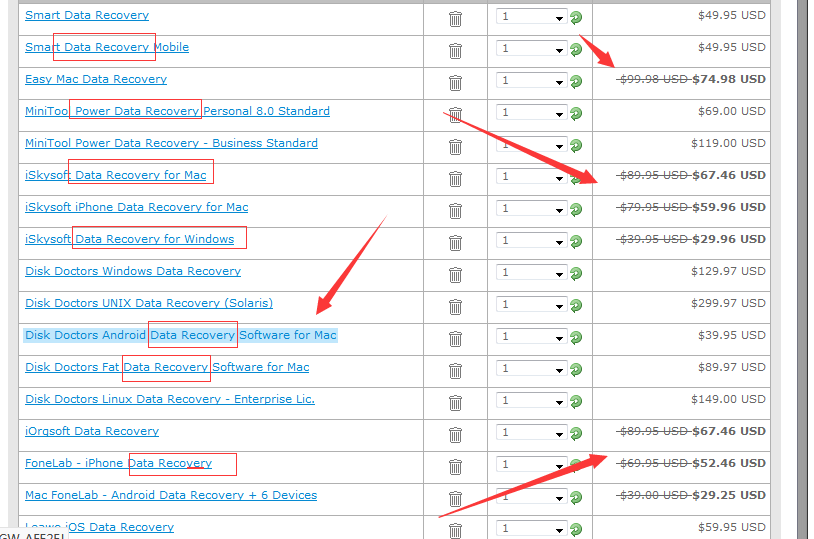814x539 pixels.
Task: Open MiniTool Personal 8.0 Standard link
Action: (178, 111)
